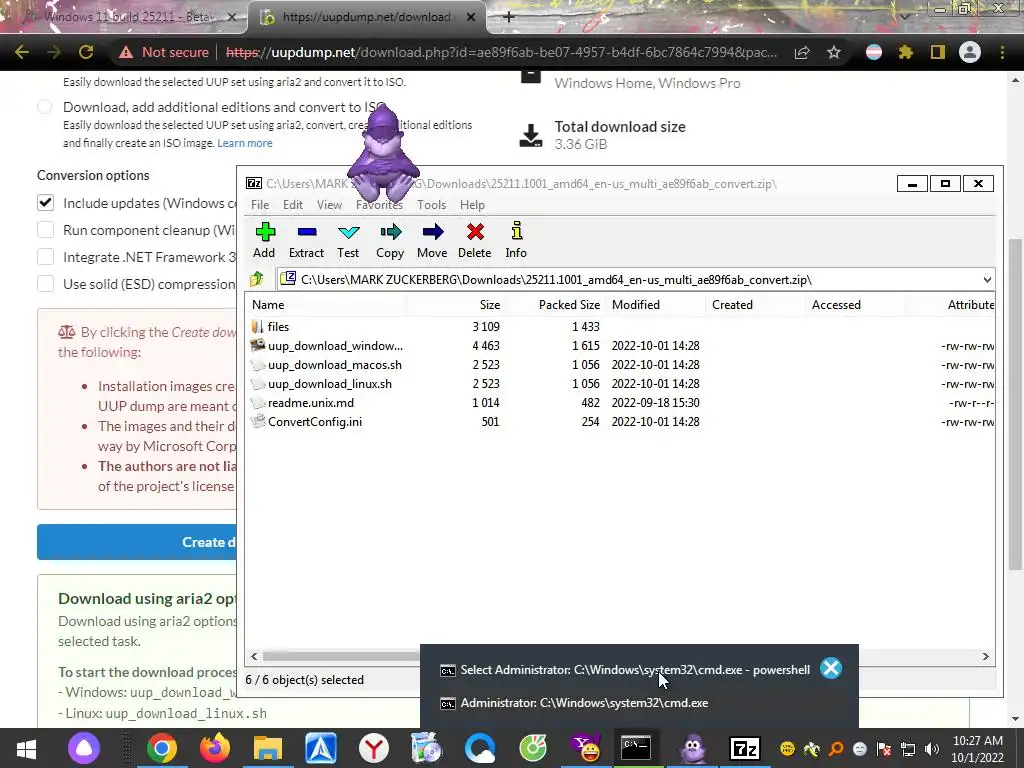This screenshot has width=1024, height=768.
Task: Select the files folder row
Action: (x=620, y=327)
